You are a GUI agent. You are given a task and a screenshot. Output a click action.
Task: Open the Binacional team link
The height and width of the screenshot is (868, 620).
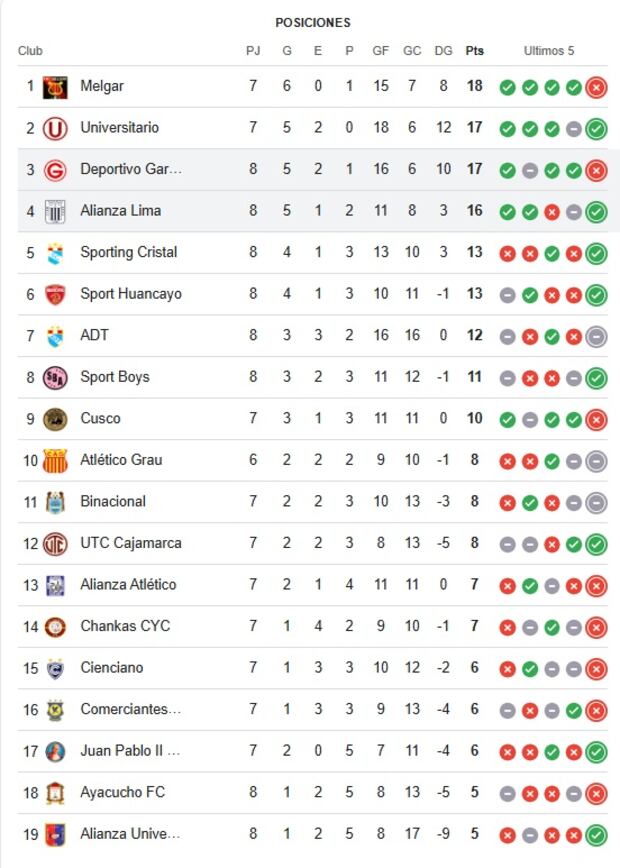coord(113,502)
